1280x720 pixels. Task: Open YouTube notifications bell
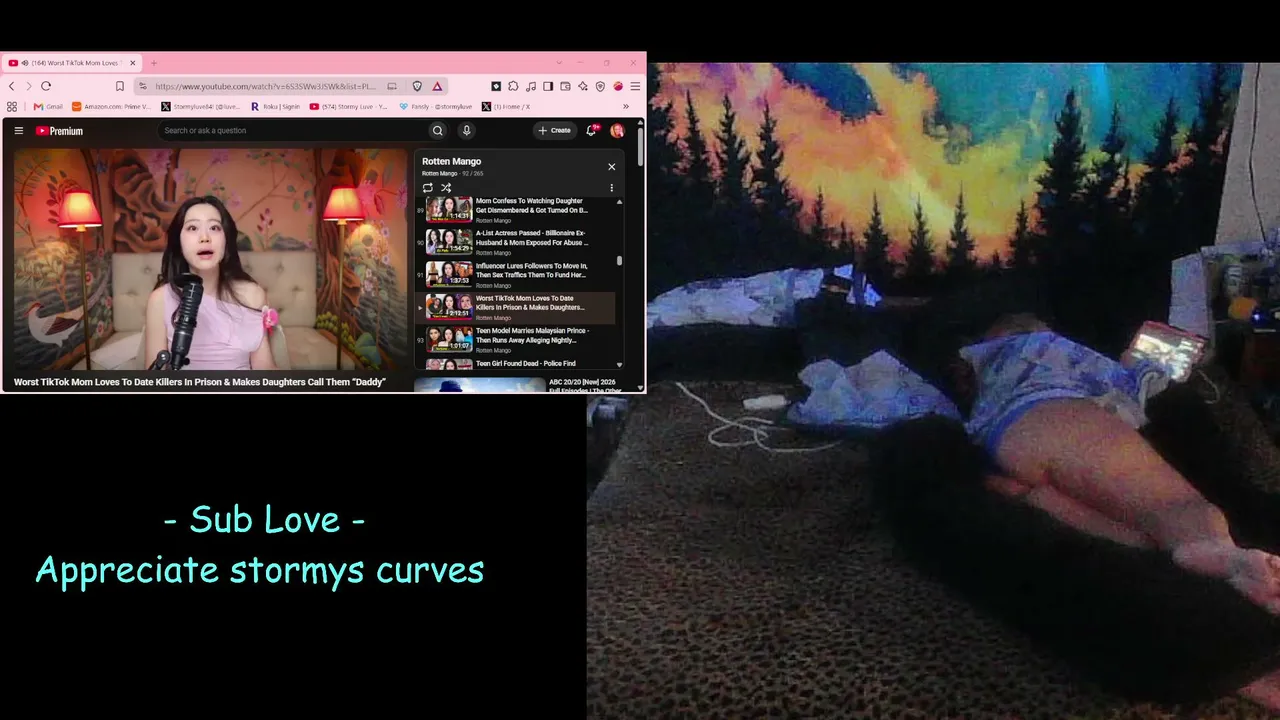click(x=591, y=130)
